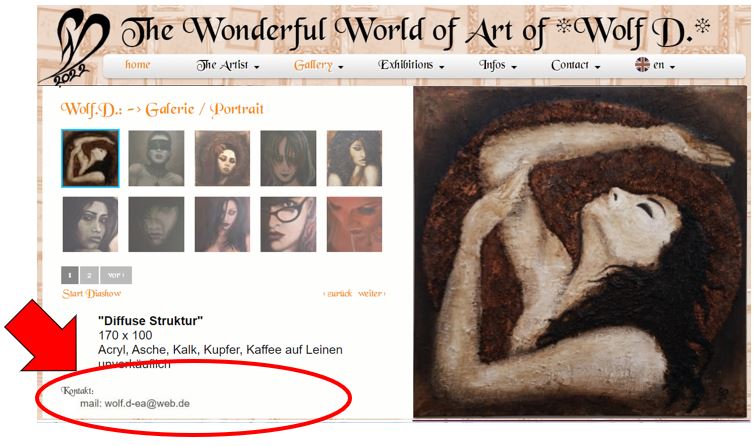Open the Infos menu
The image size is (754, 446).
[x=498, y=65]
